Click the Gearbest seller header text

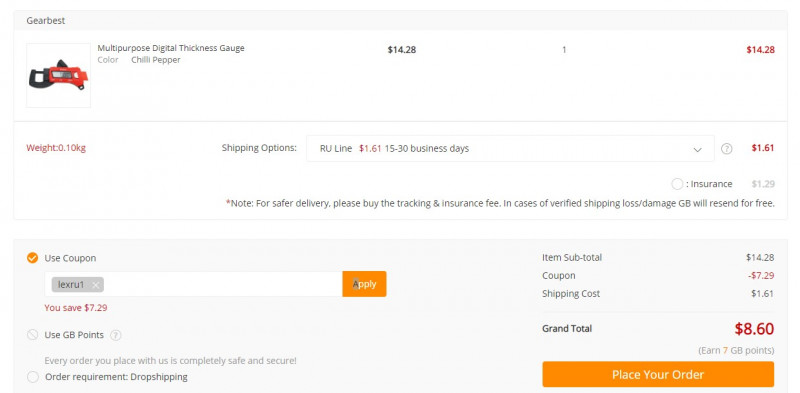click(x=46, y=21)
